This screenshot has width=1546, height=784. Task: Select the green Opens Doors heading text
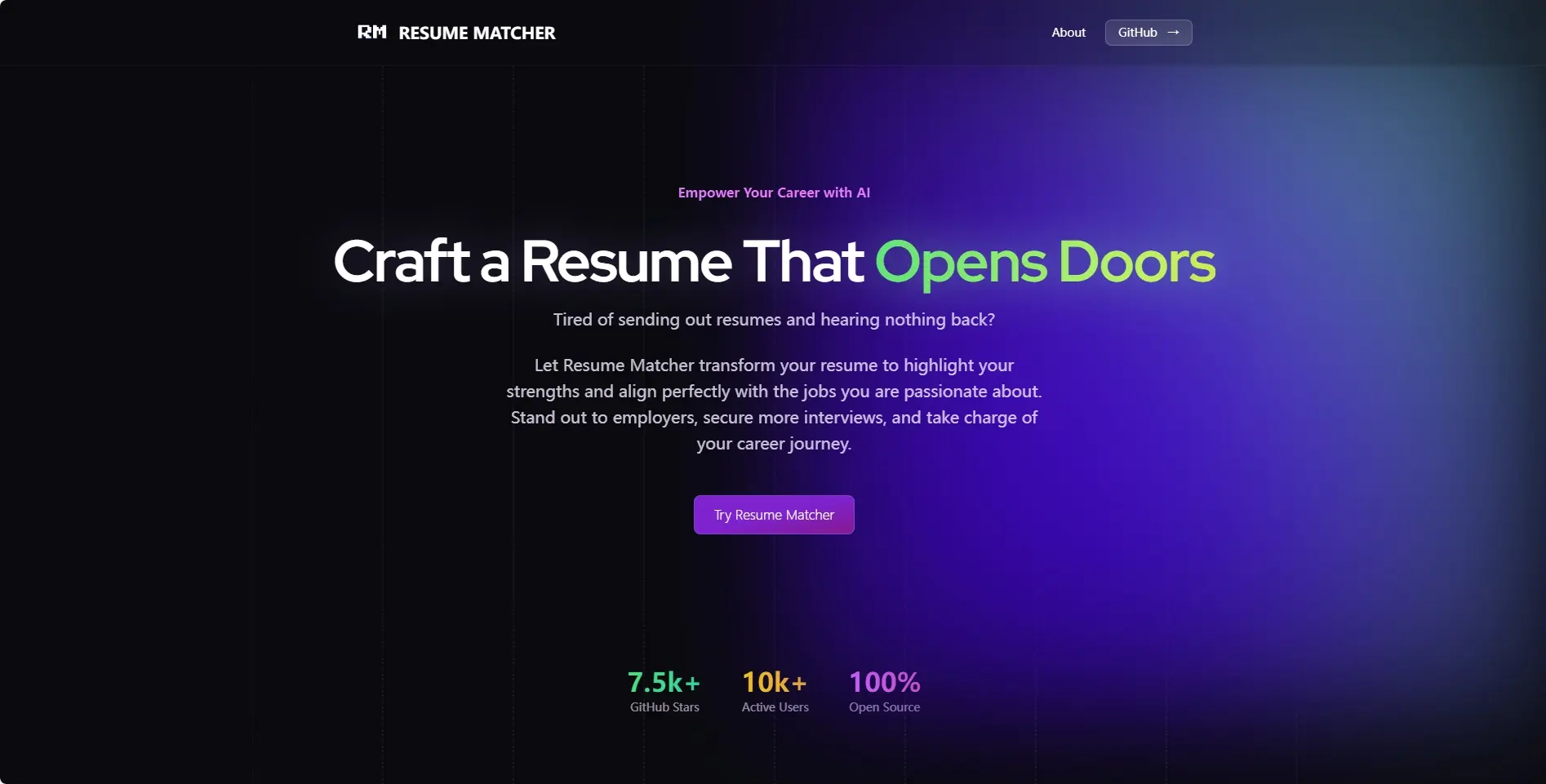click(1045, 261)
